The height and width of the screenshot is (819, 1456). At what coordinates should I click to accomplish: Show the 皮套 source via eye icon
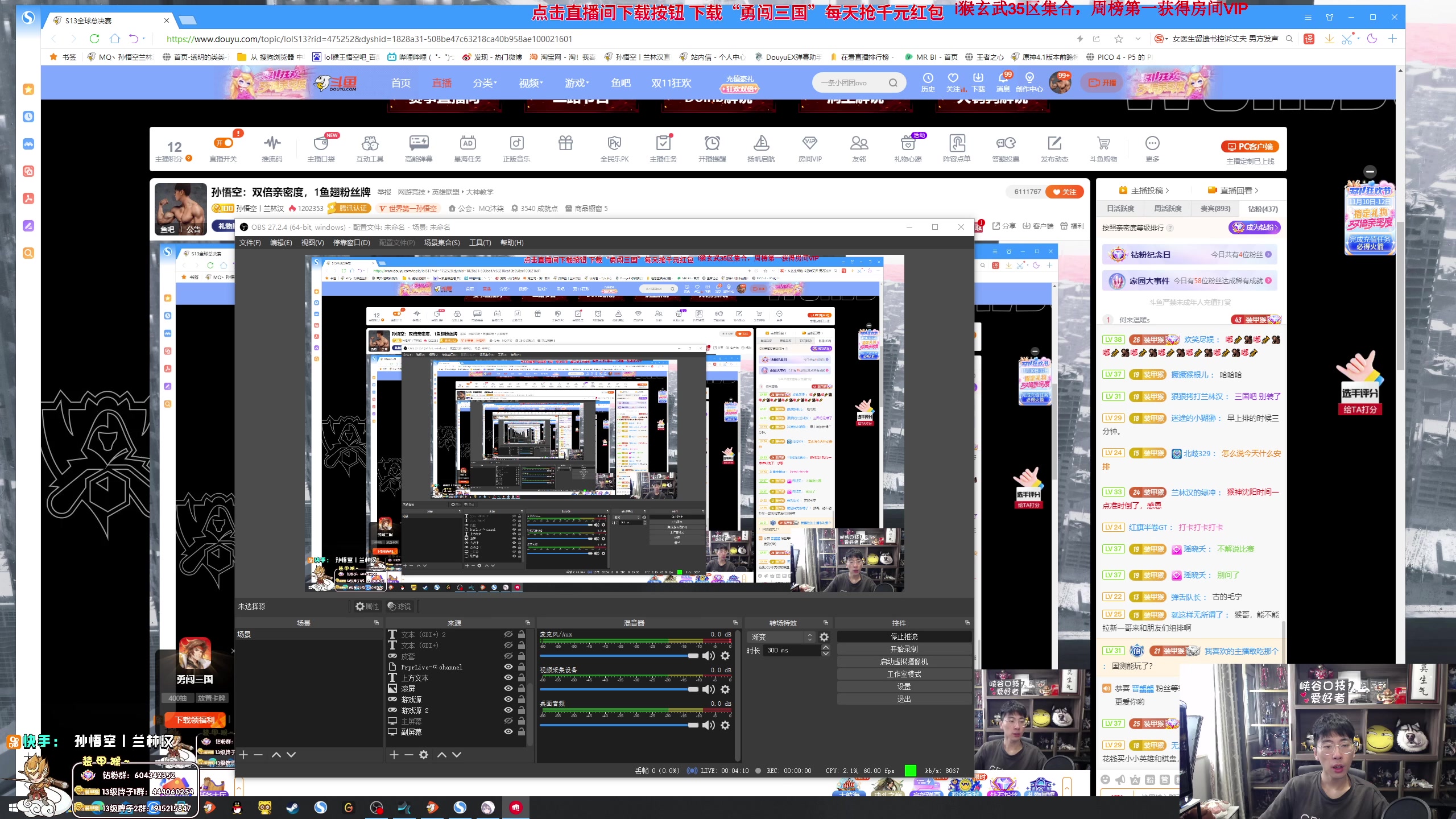point(508,656)
